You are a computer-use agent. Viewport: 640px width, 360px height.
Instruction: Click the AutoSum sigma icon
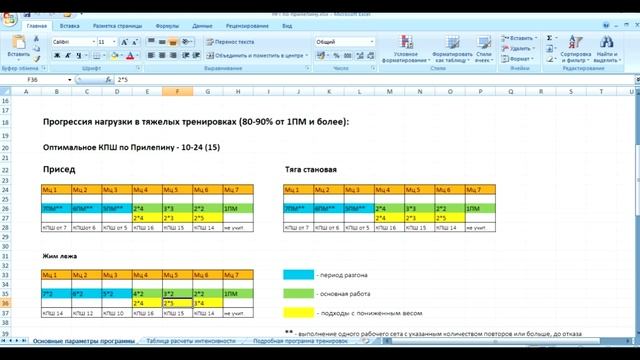(549, 38)
